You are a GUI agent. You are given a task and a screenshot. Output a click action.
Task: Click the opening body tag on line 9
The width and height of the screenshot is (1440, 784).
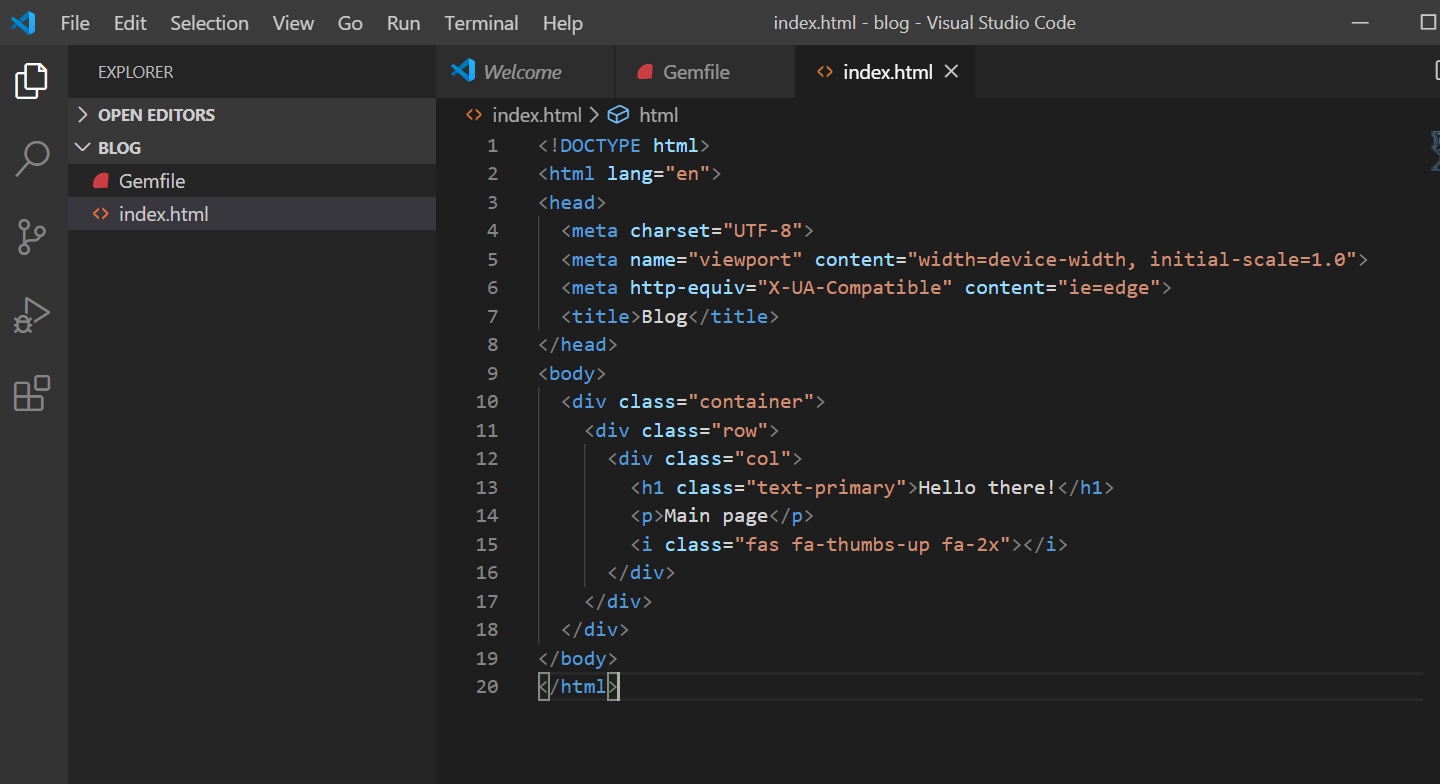click(572, 374)
